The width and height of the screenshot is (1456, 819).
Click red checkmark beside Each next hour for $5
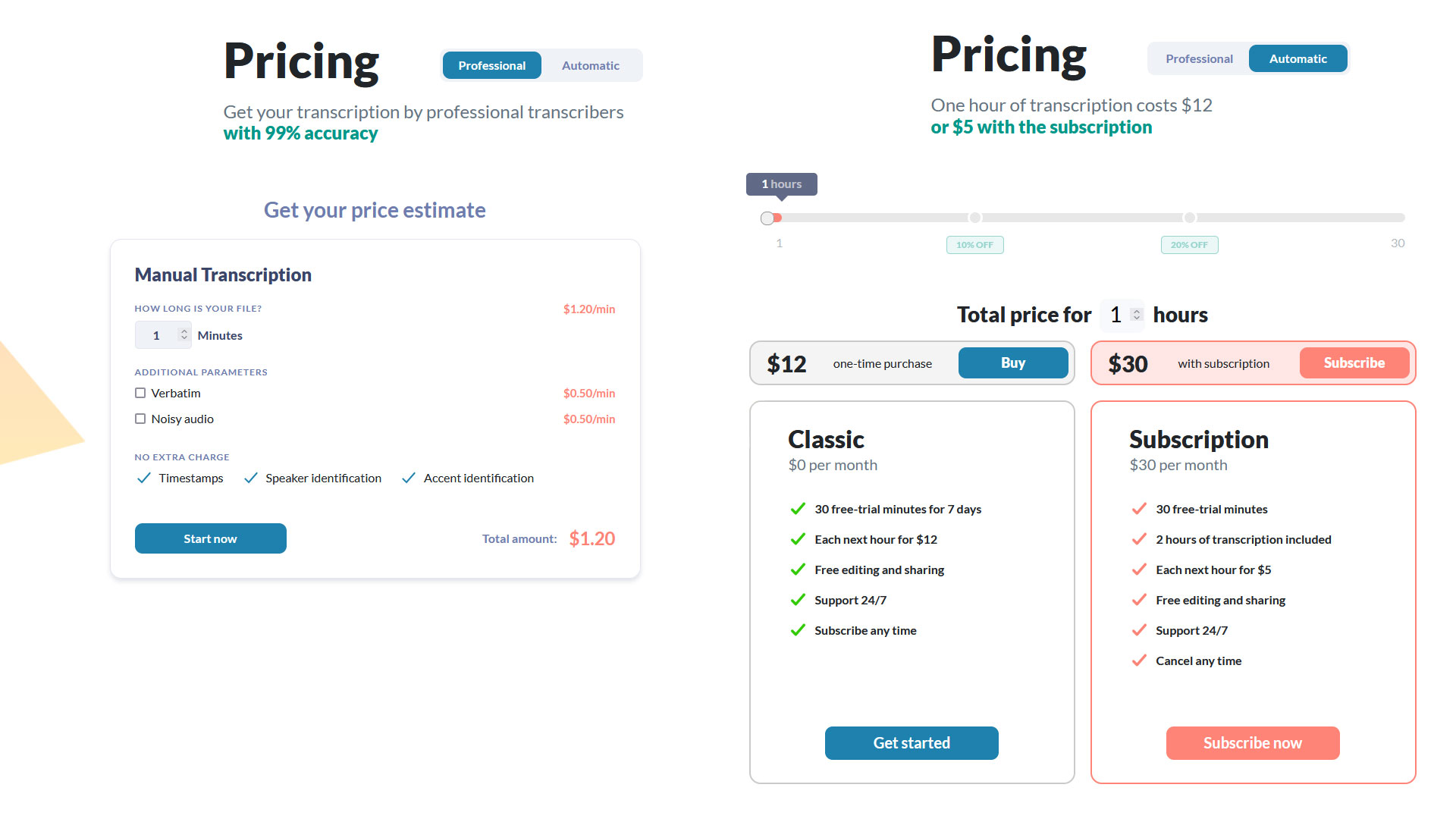click(x=1139, y=570)
